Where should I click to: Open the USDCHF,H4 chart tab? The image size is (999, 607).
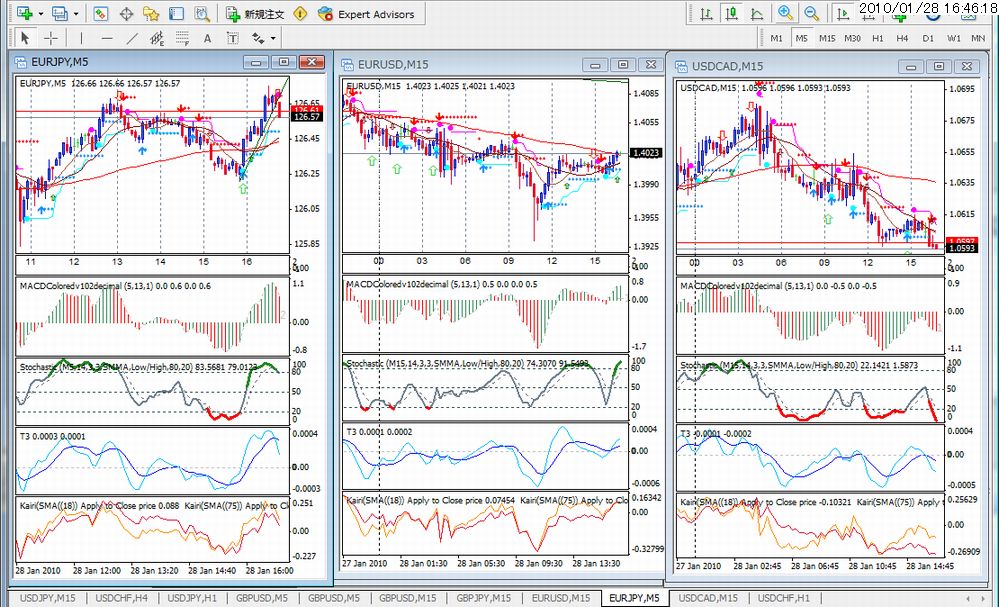(x=121, y=598)
